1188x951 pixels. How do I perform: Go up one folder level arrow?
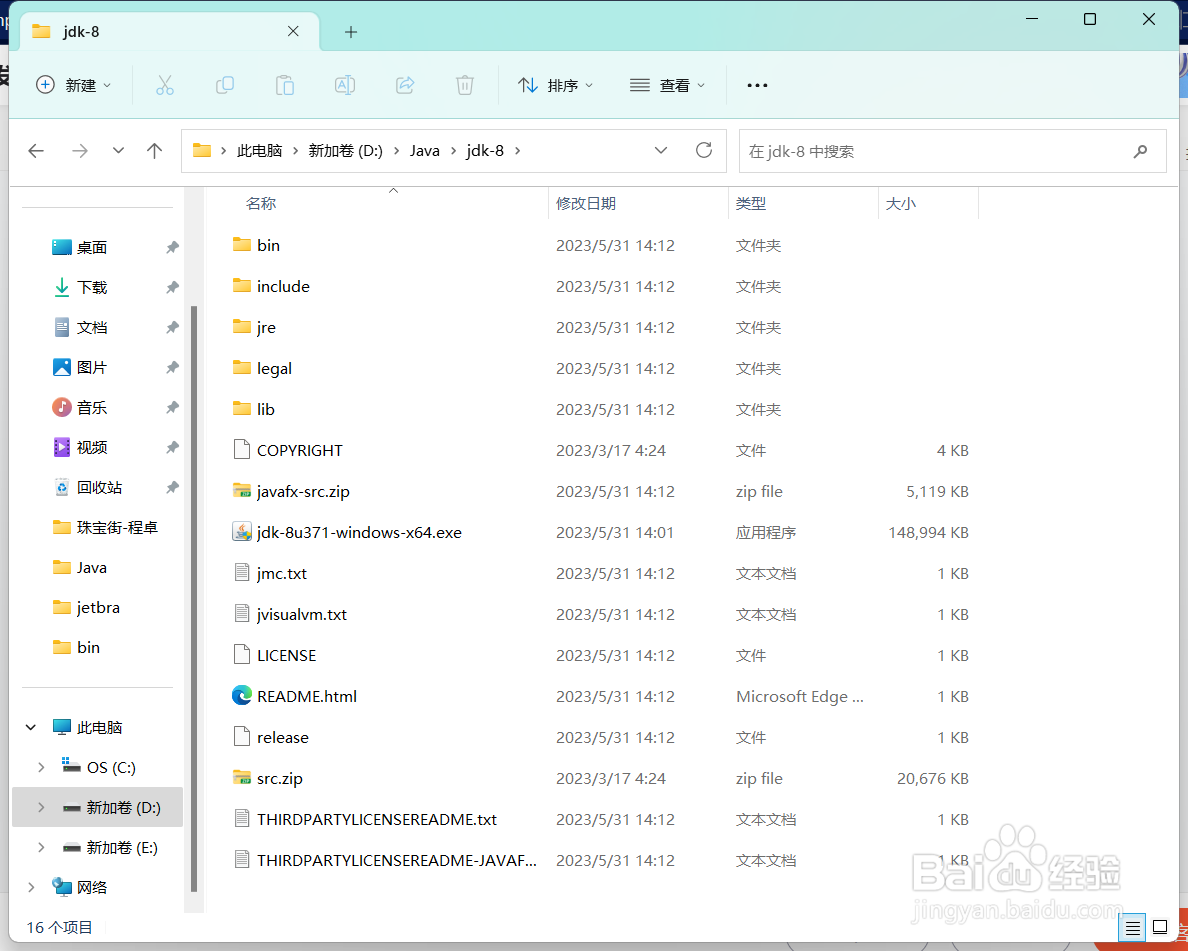155,151
